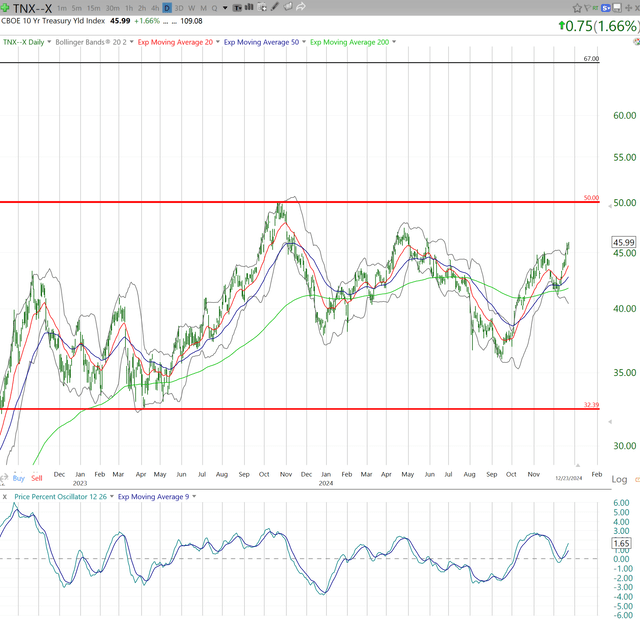Open Bollinger Bands 20 2 dropdown
The image size is (640, 619).
point(131,42)
